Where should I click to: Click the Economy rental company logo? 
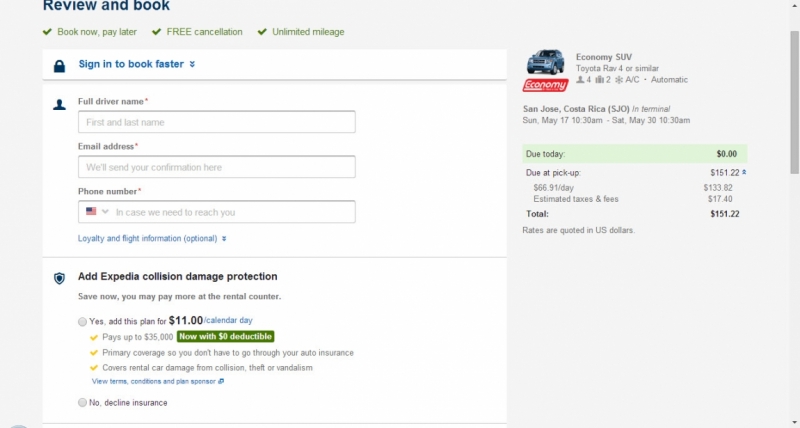point(545,86)
